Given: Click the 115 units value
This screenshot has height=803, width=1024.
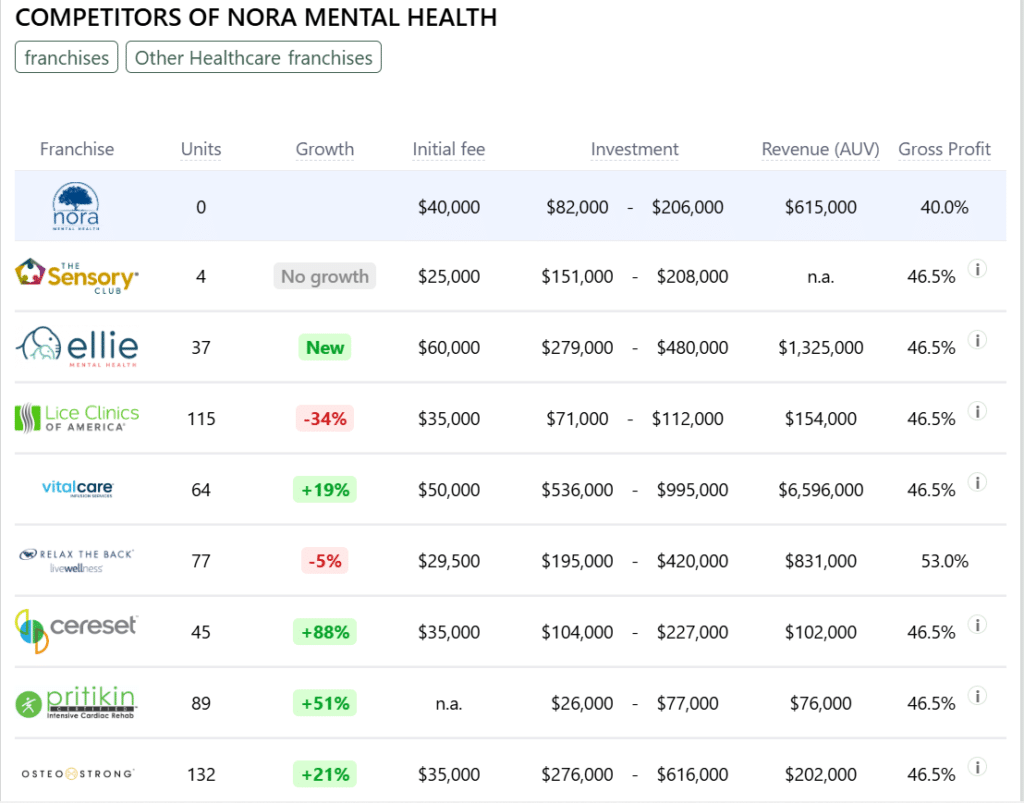Looking at the screenshot, I should pos(201,418).
